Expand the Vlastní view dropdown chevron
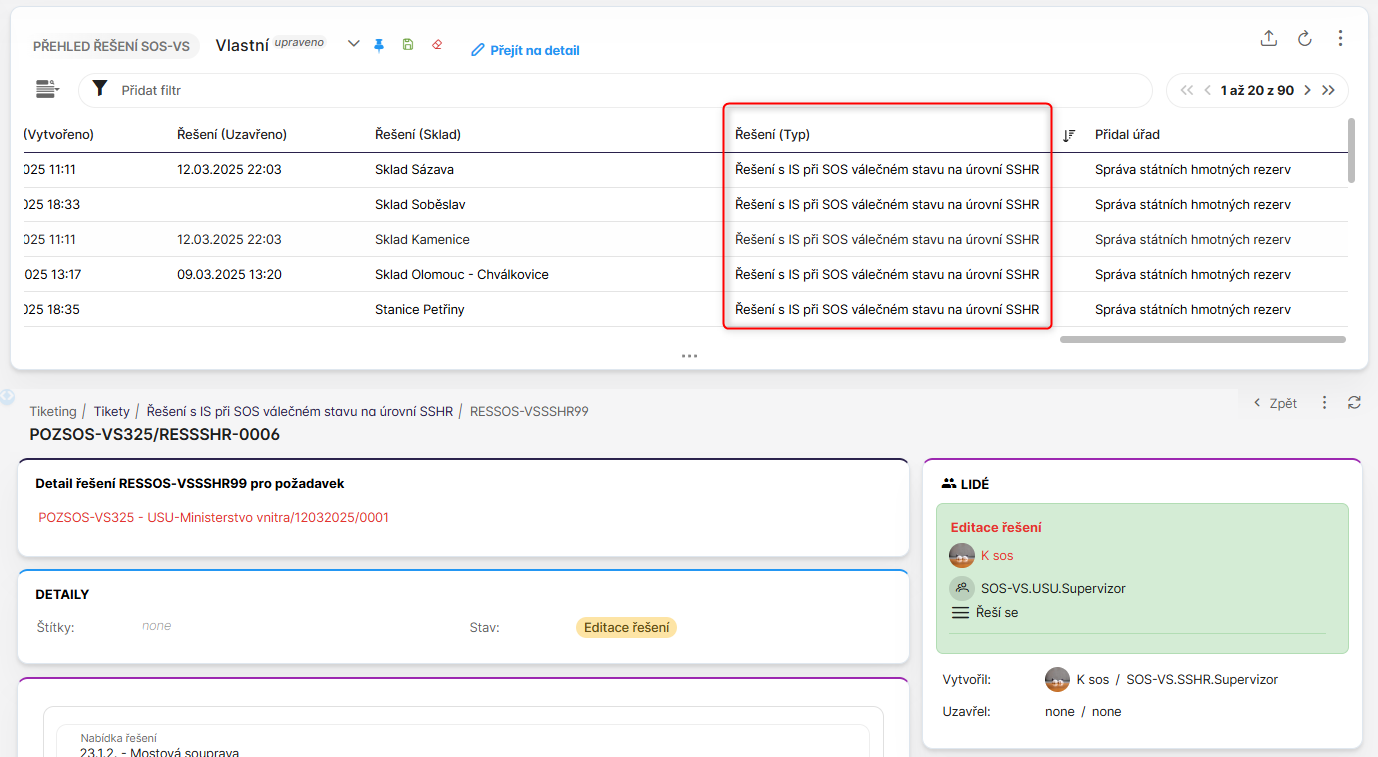 (353, 44)
